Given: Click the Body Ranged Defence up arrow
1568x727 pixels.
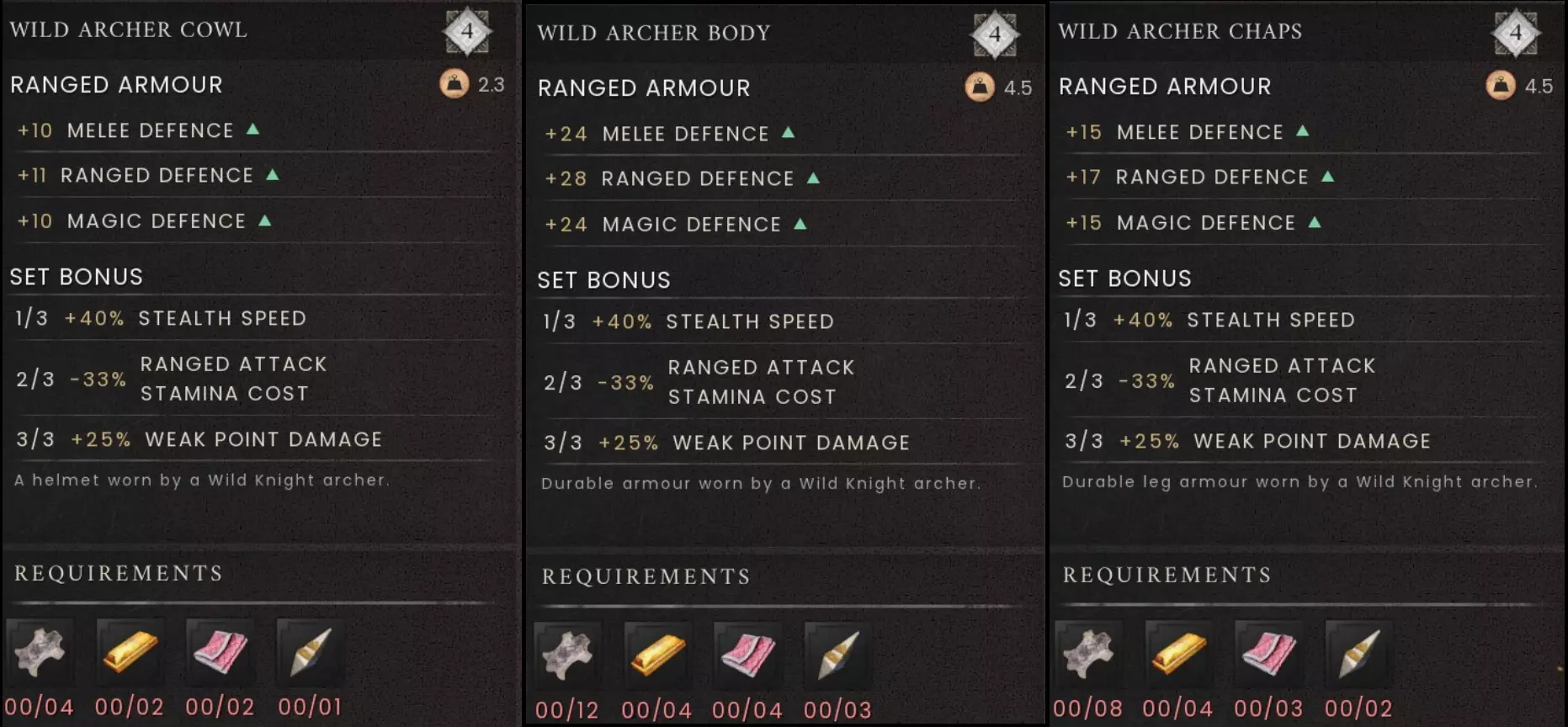Looking at the screenshot, I should pos(813,178).
